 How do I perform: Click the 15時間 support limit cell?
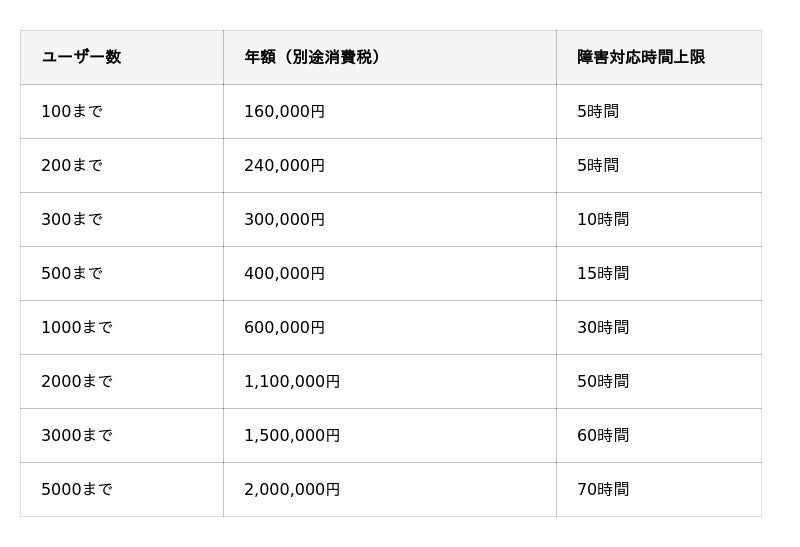coord(603,273)
